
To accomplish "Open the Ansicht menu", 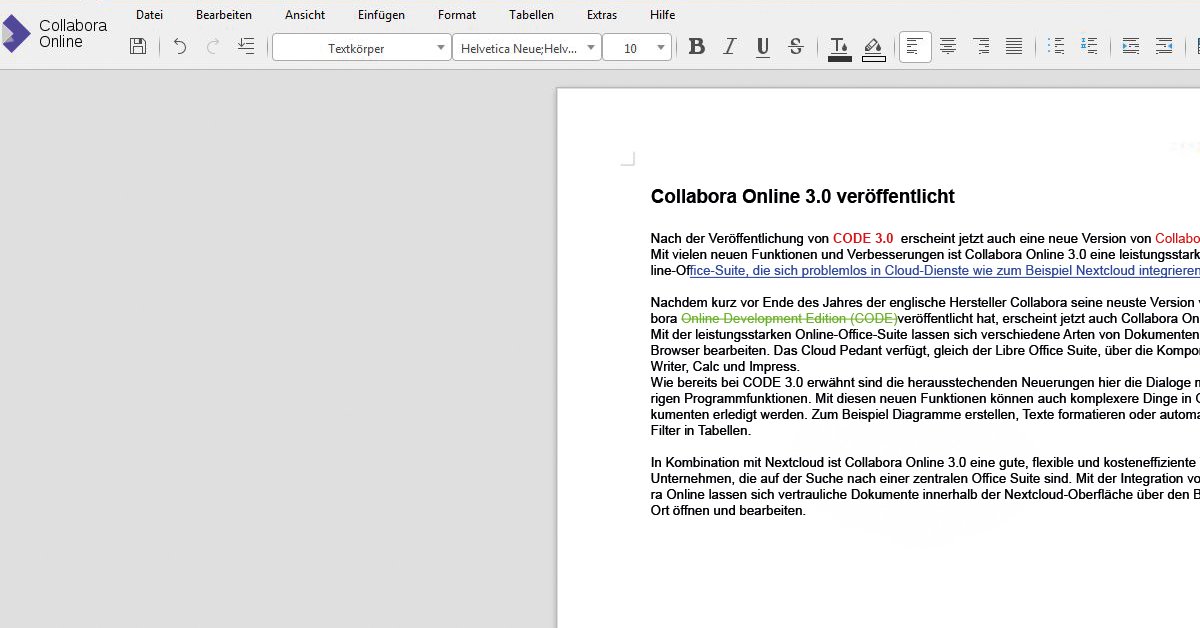I will click(305, 15).
